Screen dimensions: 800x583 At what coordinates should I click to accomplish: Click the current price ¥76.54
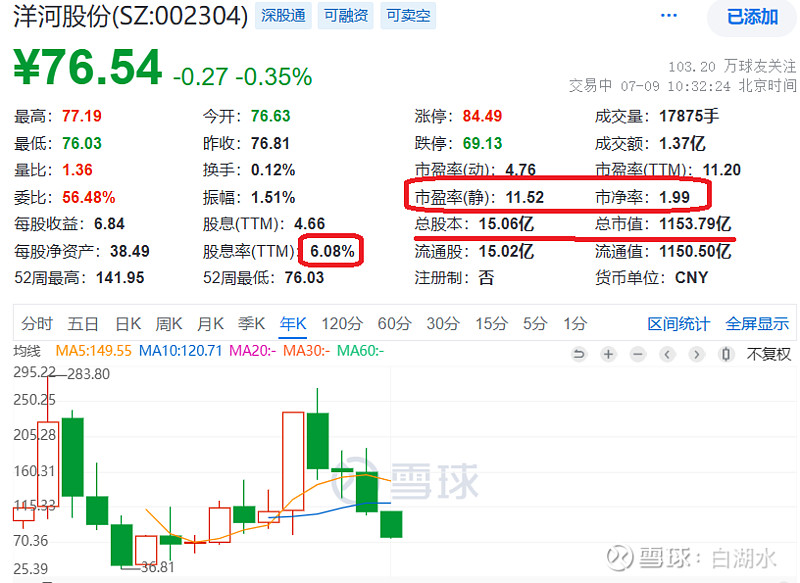[88, 68]
